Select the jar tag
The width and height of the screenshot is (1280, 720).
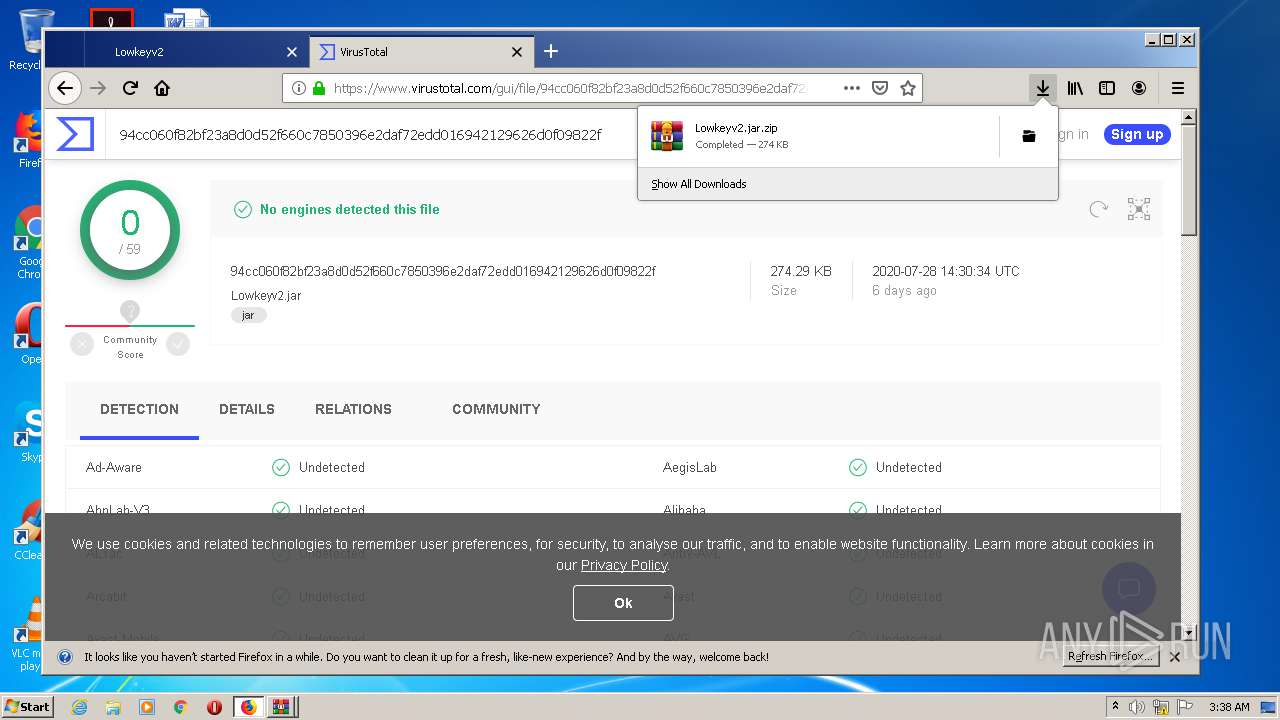248,315
